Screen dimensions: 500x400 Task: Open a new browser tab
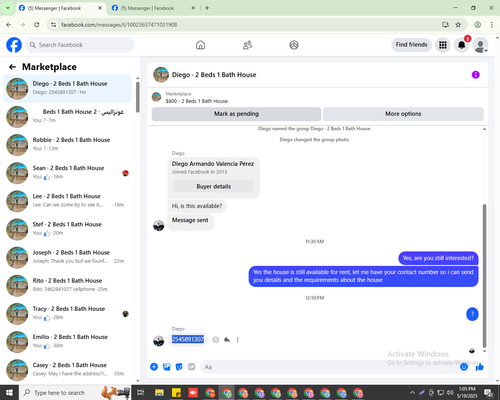tap(207, 8)
